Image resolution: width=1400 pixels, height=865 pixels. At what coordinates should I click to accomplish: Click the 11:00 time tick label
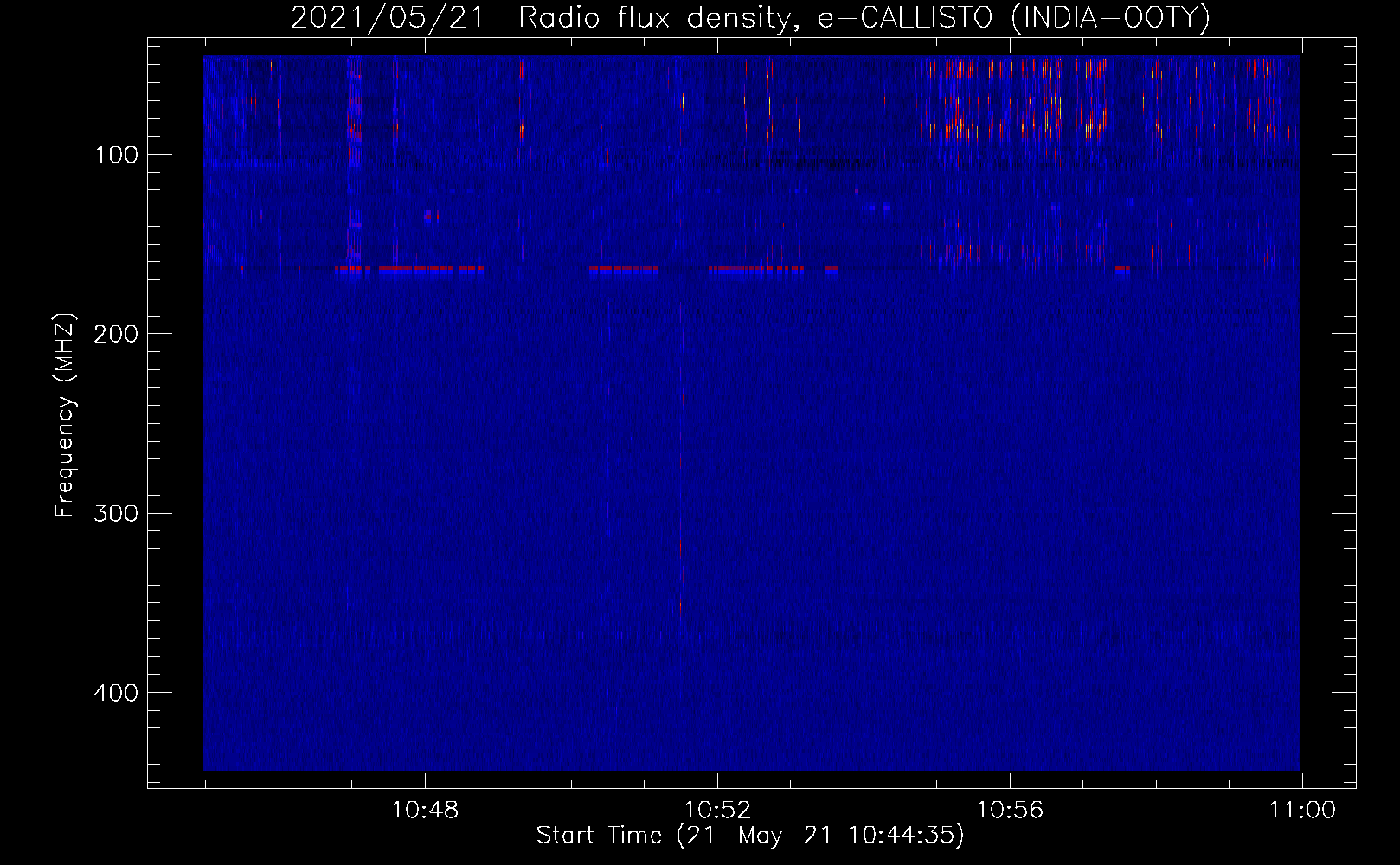coord(1302,811)
